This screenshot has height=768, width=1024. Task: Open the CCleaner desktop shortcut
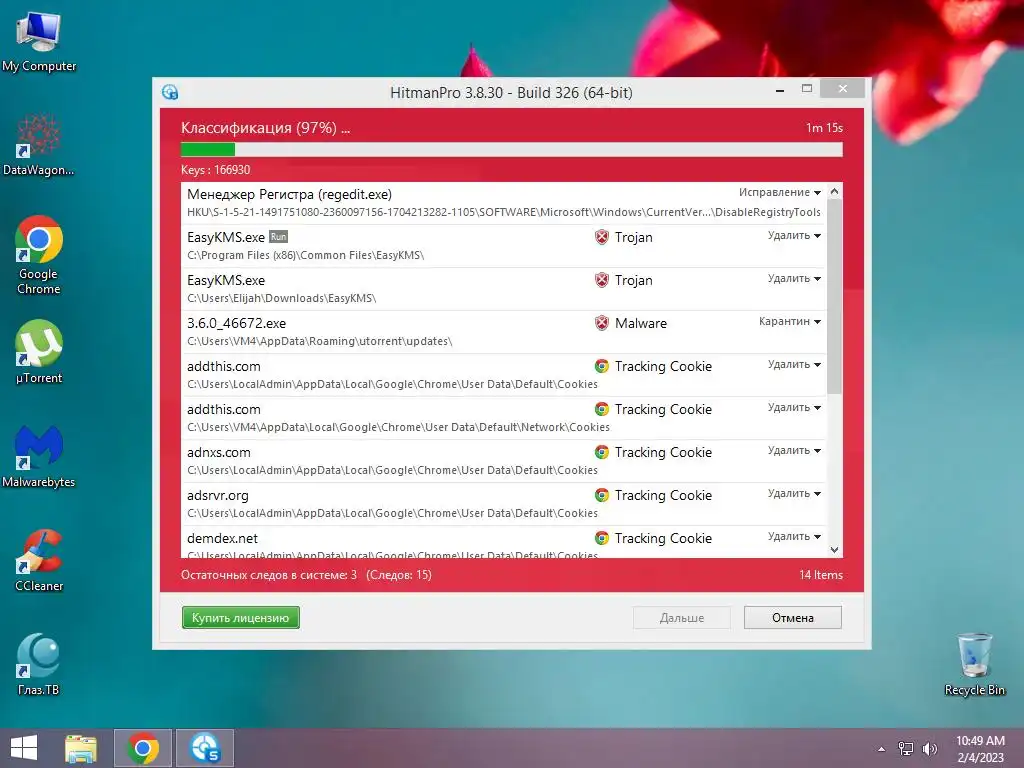click(x=39, y=560)
